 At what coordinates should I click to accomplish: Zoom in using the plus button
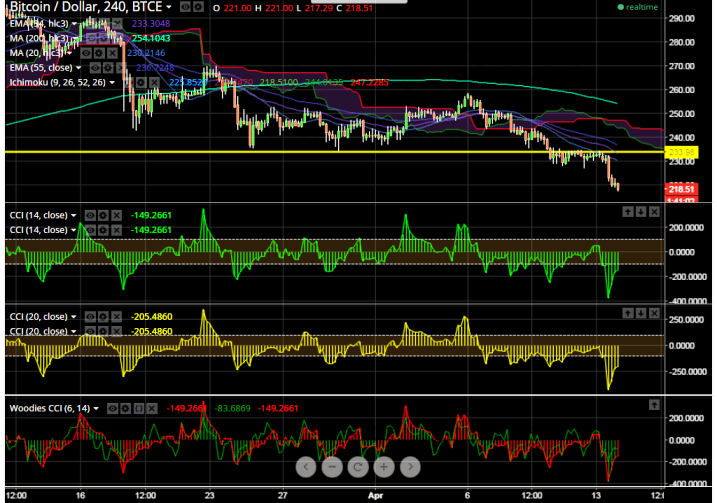(384, 466)
